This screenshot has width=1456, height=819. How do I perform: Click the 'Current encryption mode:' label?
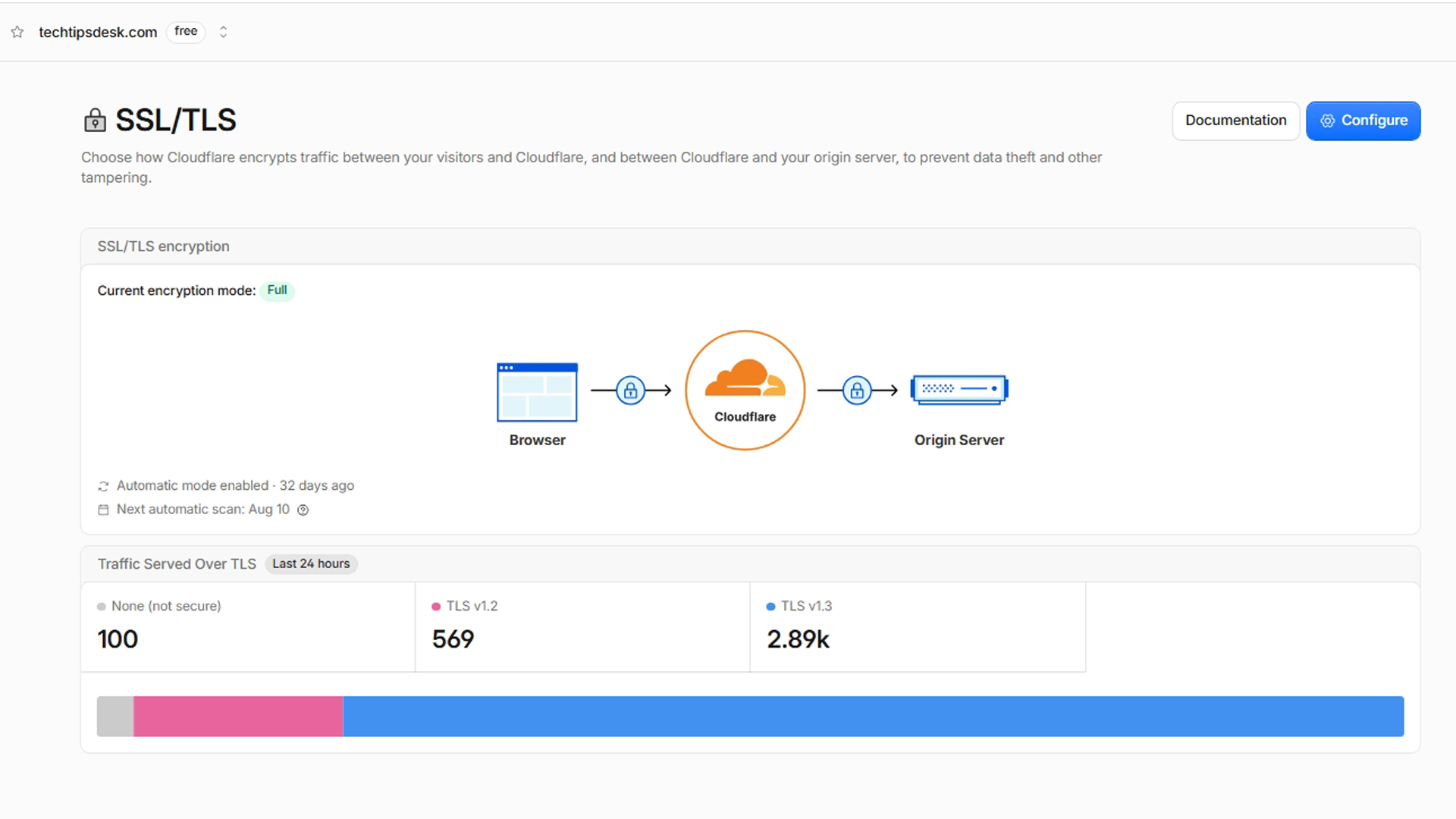tap(177, 290)
